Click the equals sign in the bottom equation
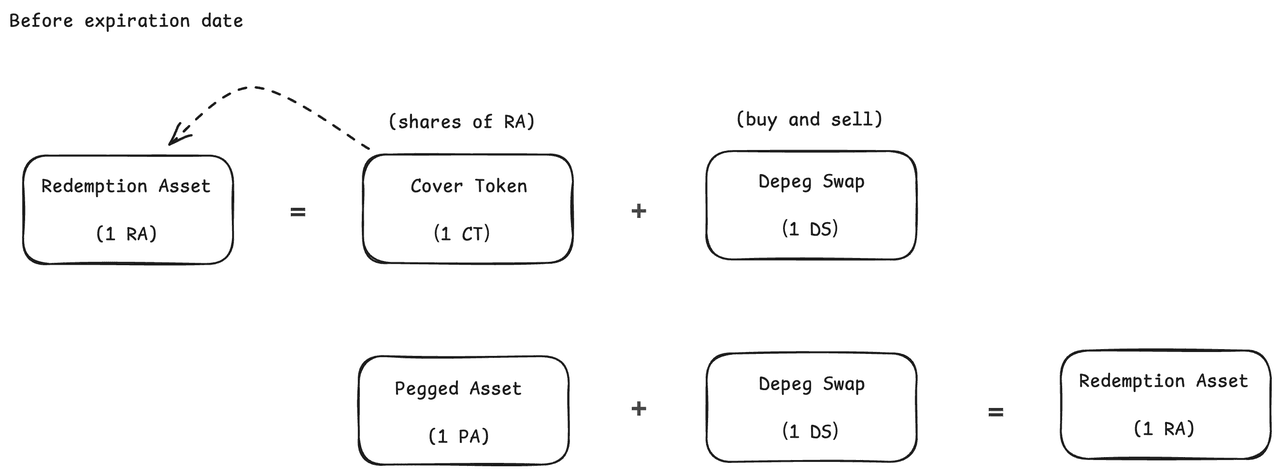Screen dimensions: 1280x474 [995, 410]
